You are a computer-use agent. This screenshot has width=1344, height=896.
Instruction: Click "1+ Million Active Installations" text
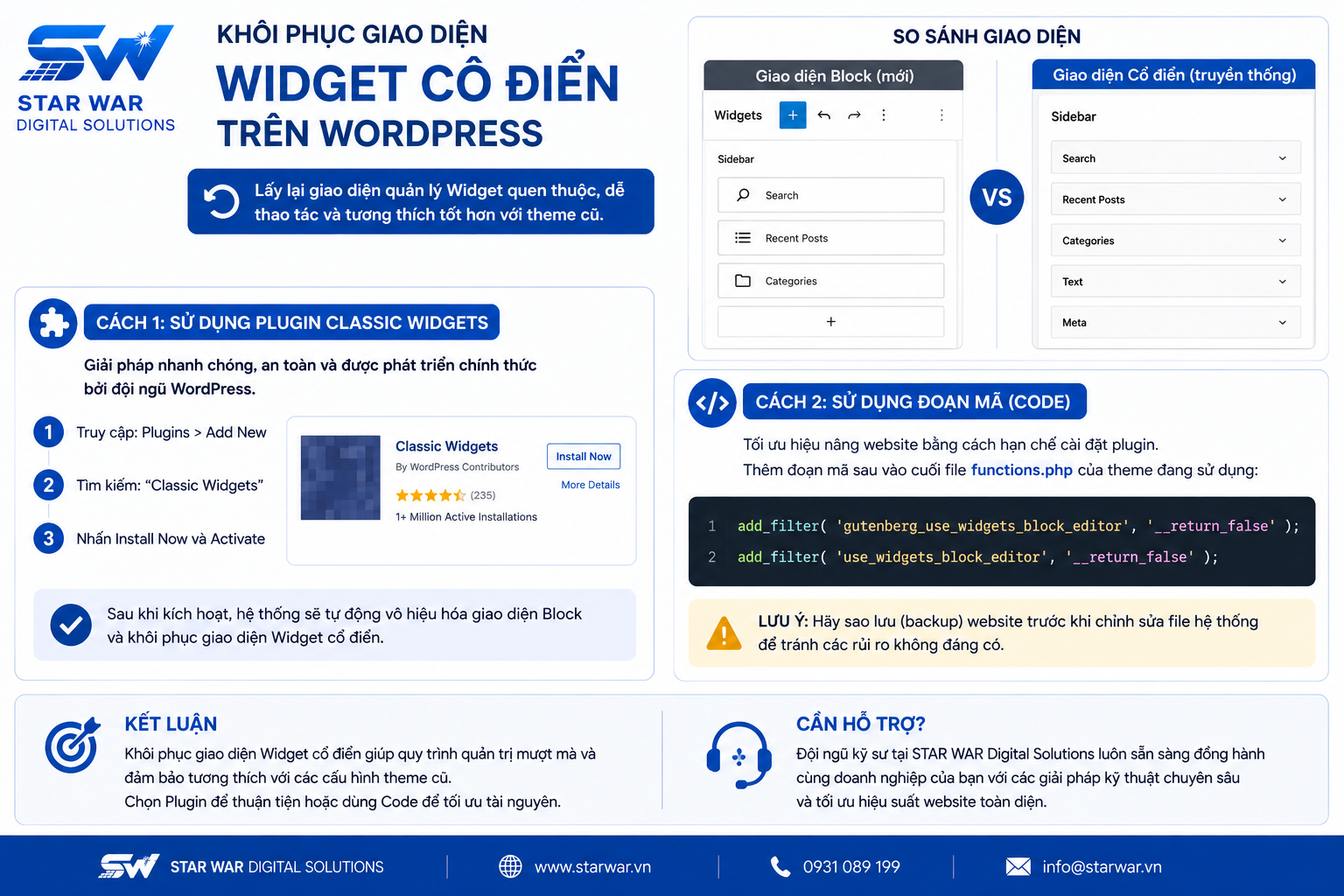click(x=466, y=517)
